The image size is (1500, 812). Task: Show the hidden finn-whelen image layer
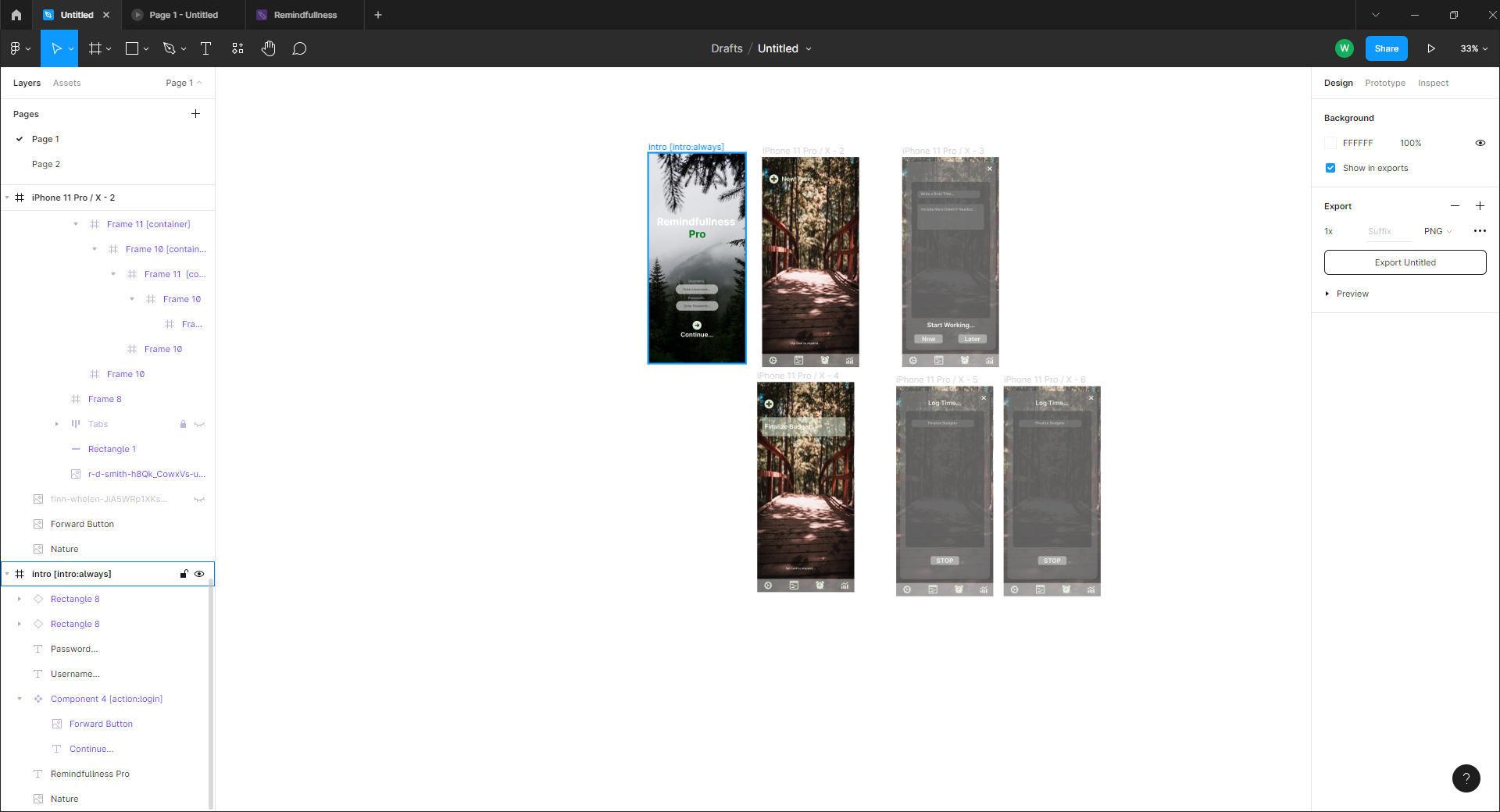coord(199,500)
